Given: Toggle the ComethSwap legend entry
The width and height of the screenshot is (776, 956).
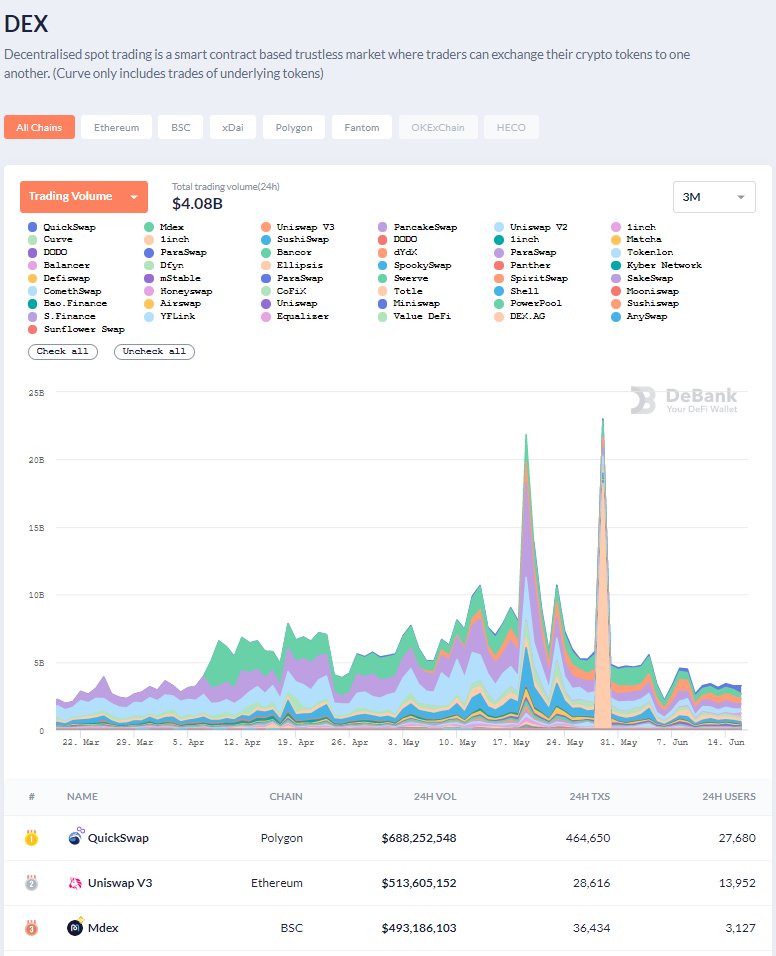Looking at the screenshot, I should [x=65, y=291].
